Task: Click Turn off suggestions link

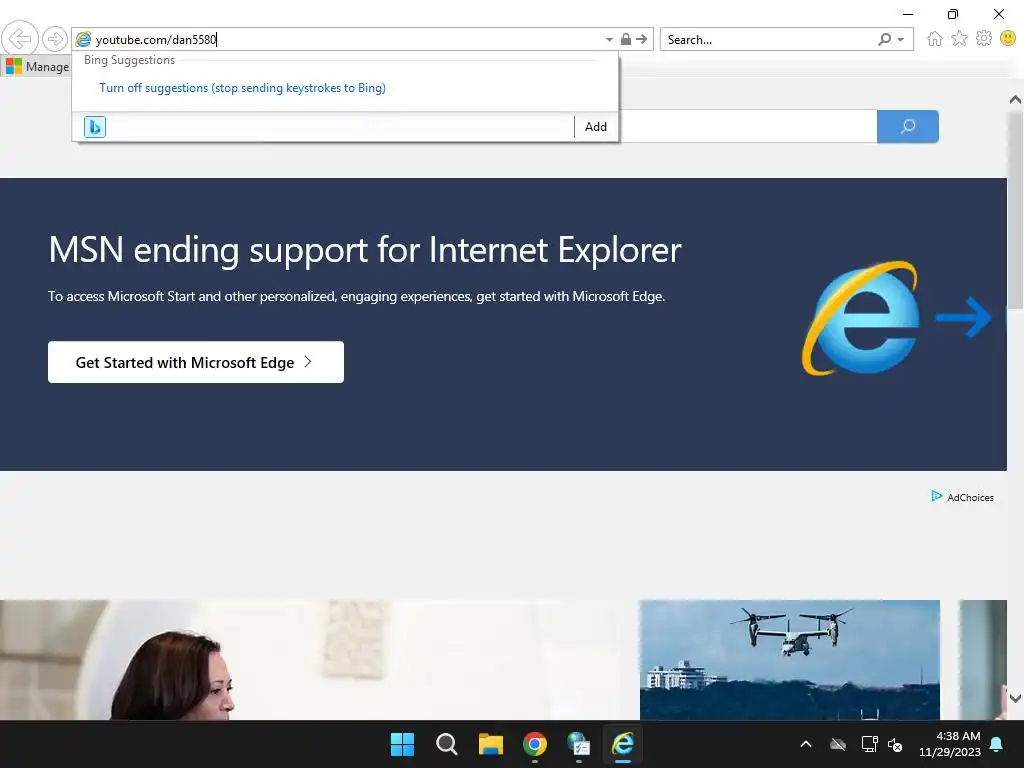Action: (x=242, y=88)
